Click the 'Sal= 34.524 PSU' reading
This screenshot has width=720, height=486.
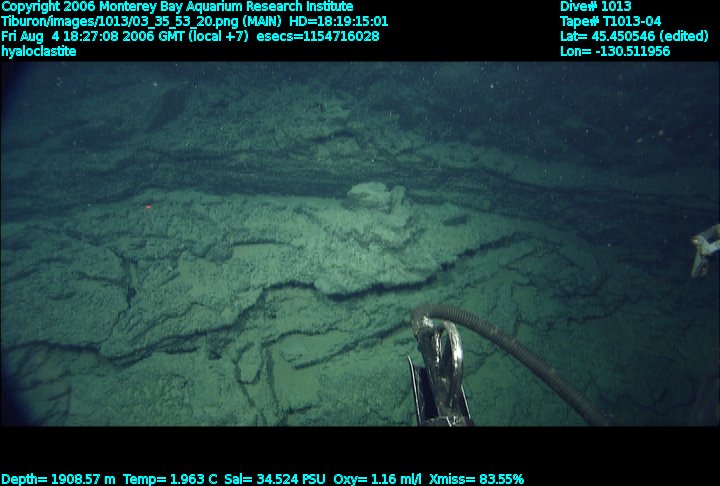point(275,479)
